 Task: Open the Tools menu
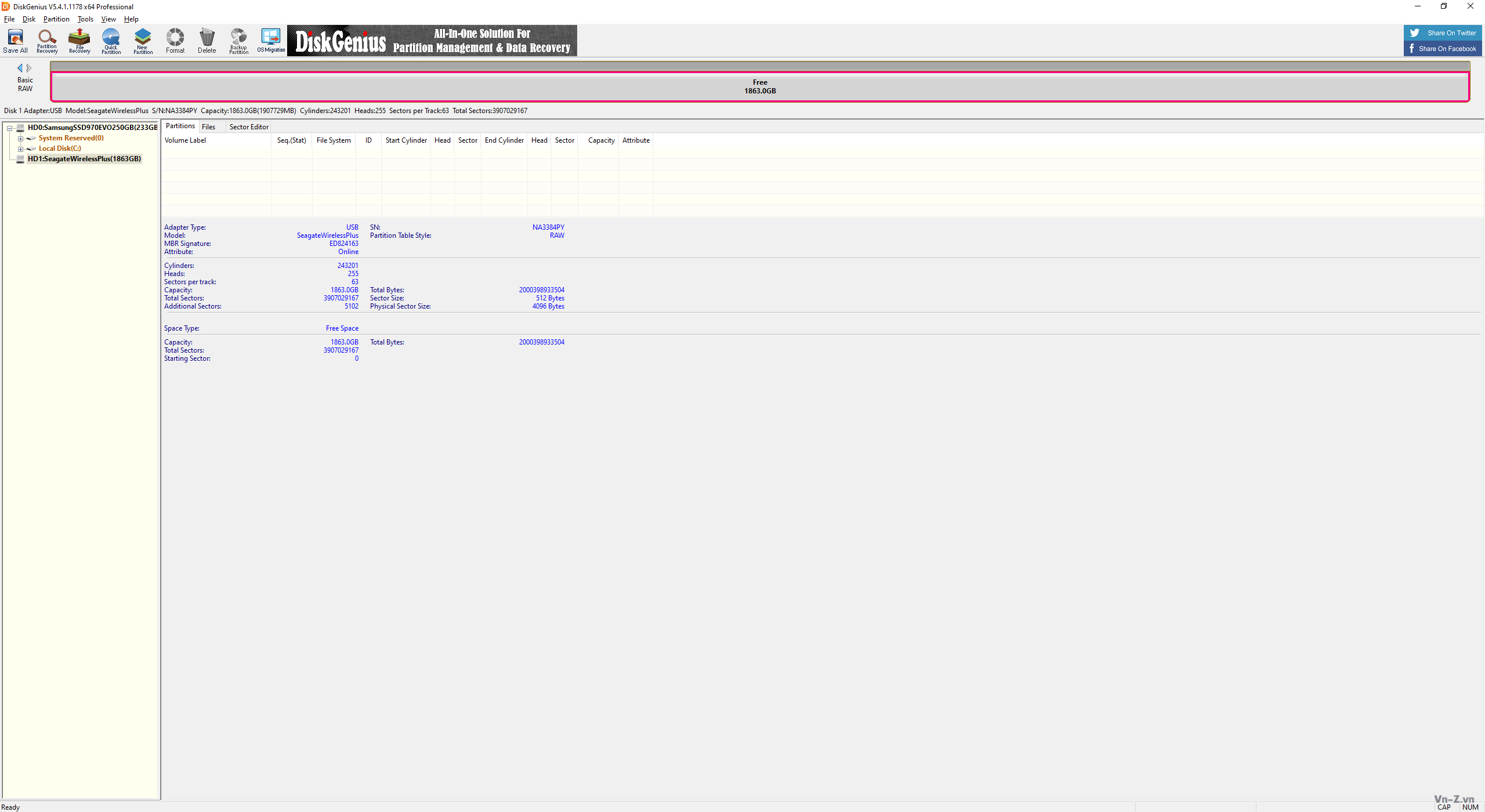(85, 19)
